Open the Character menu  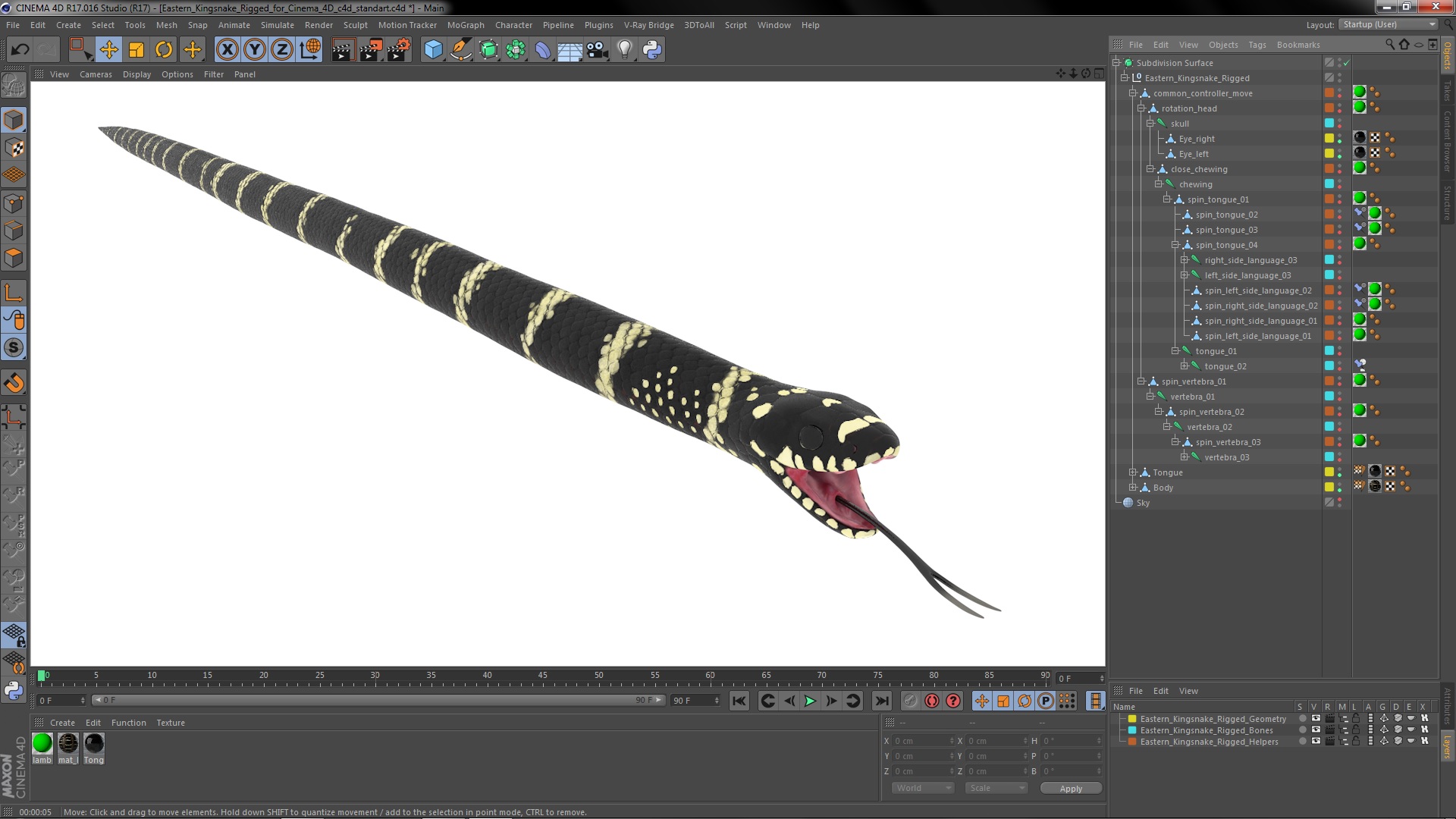click(x=513, y=25)
